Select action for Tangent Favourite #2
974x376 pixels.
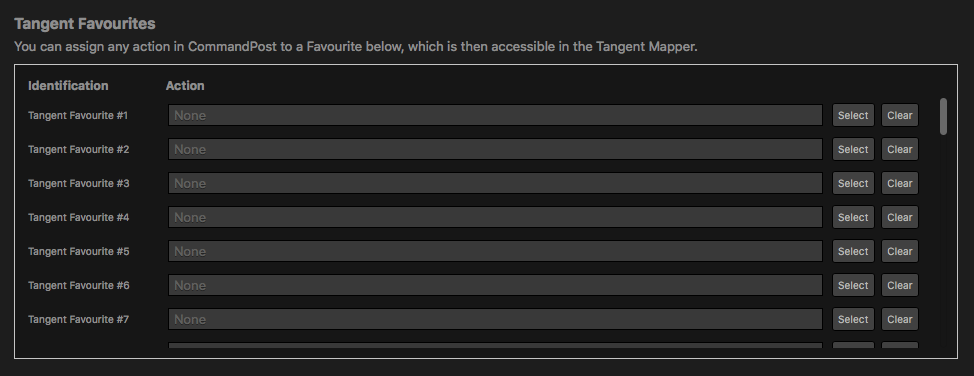tap(853, 149)
